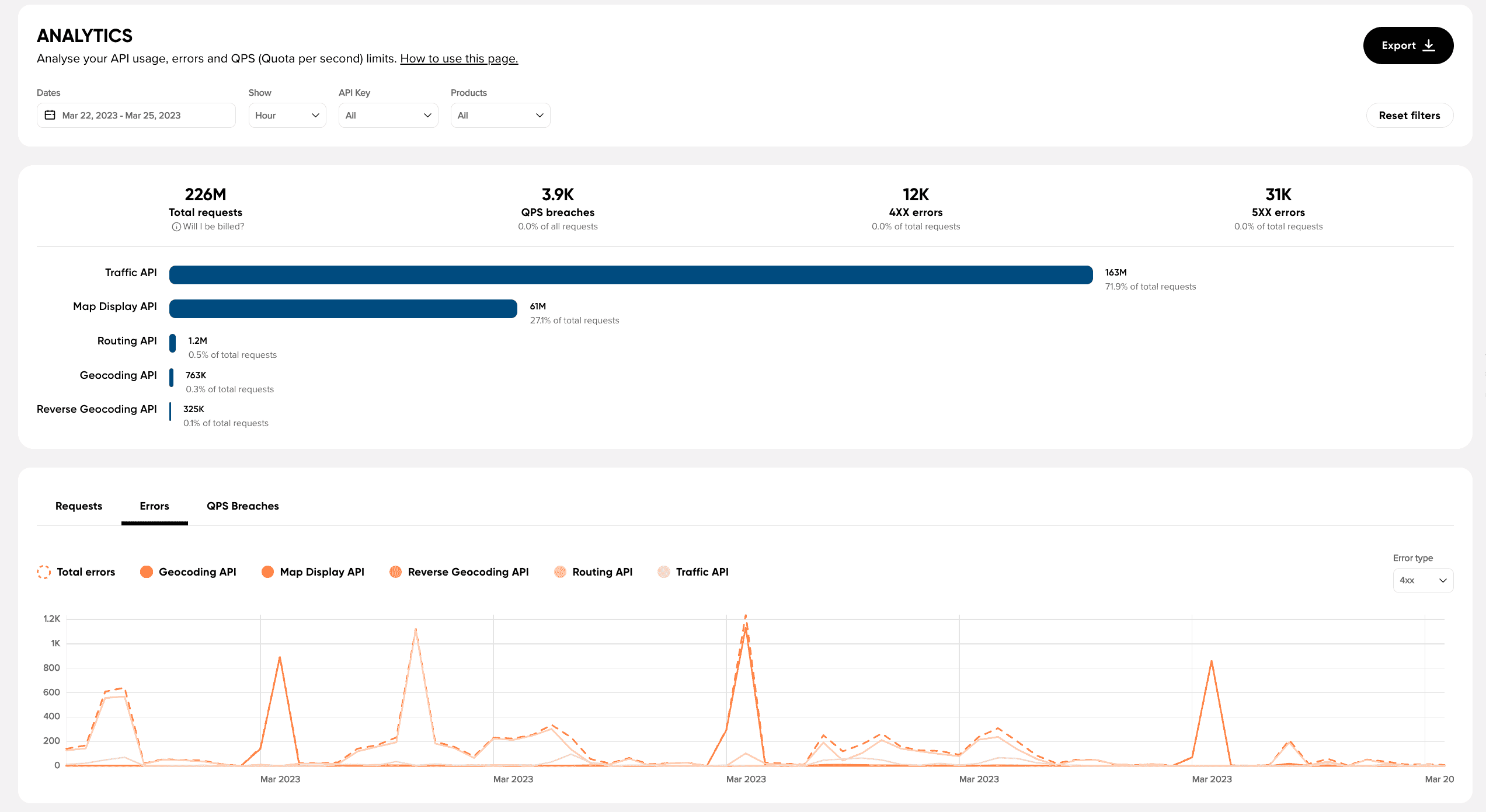
Task: Click the download icon on Export
Action: [x=1429, y=46]
